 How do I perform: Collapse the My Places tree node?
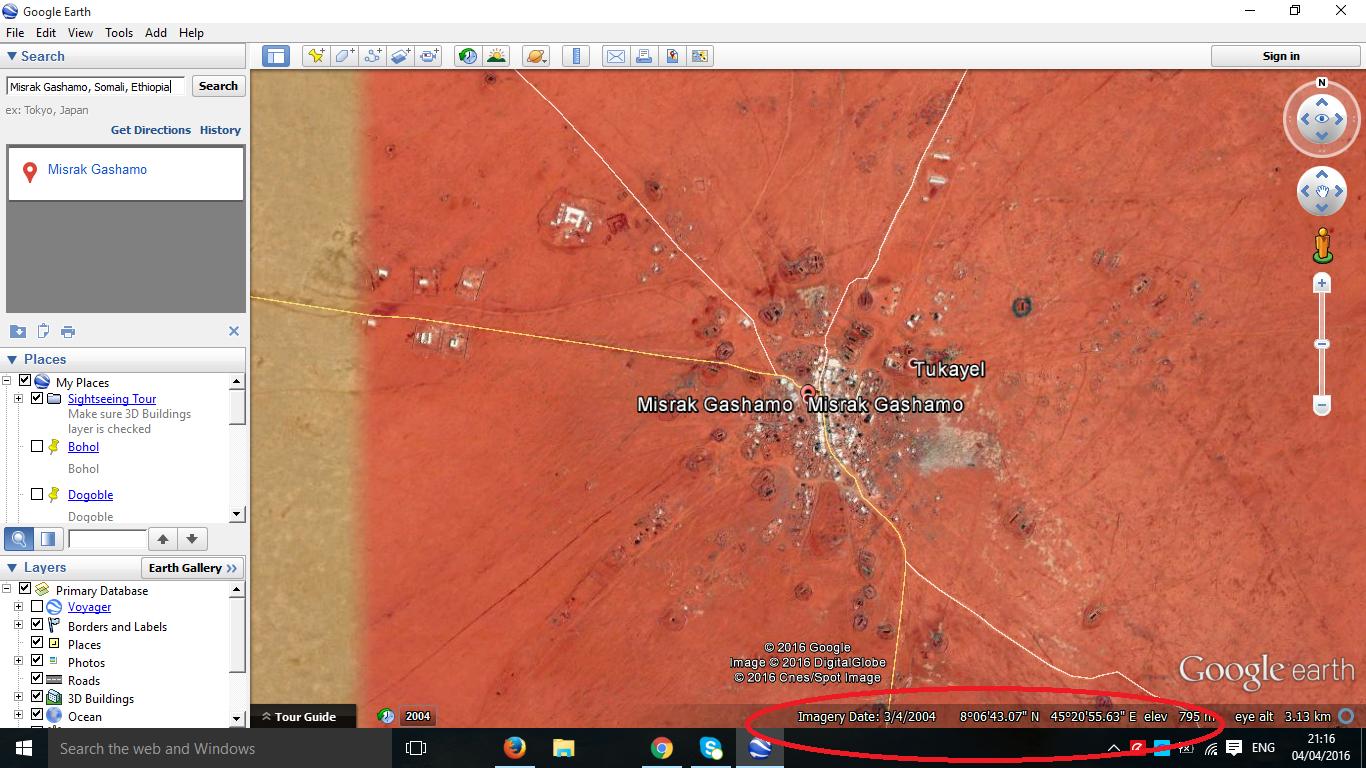[6, 381]
